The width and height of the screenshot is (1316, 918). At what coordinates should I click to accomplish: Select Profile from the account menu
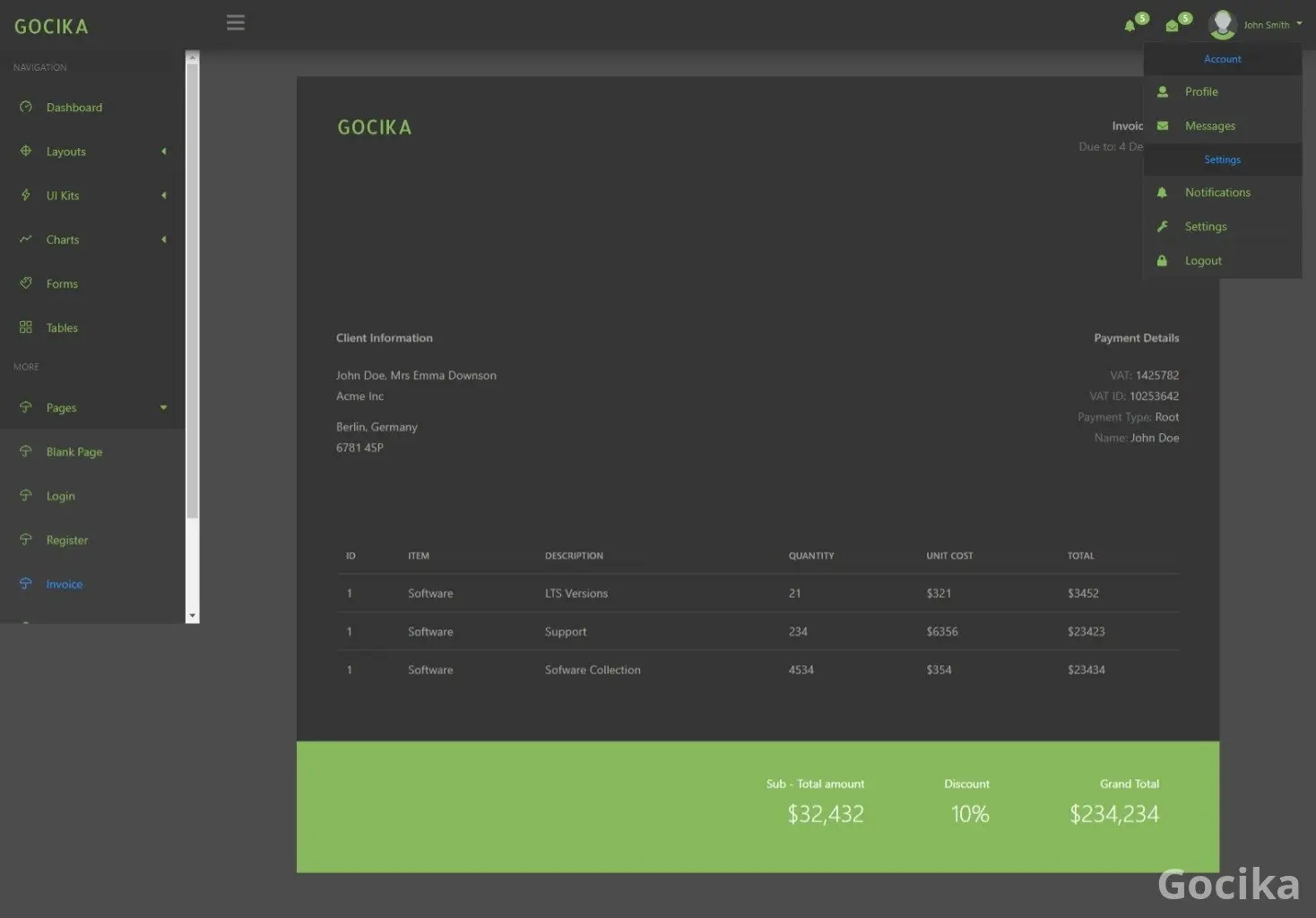[1201, 91]
